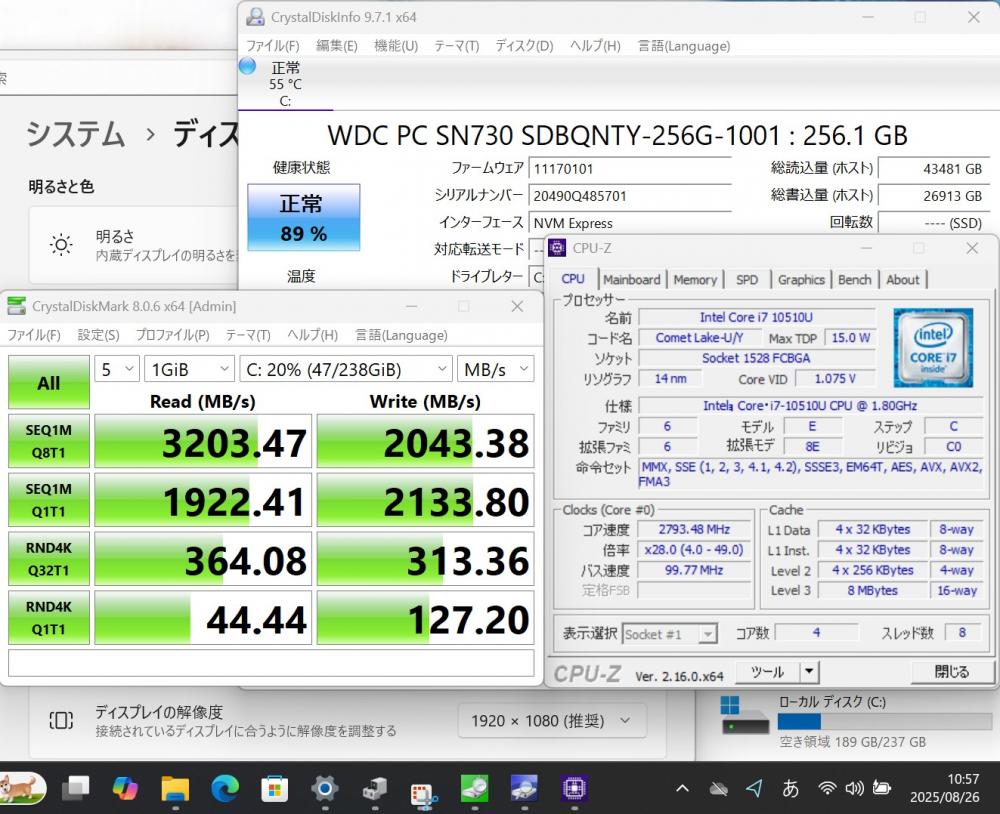Click the clock showing 10:57 in taskbar
The width and height of the screenshot is (1000, 814).
[x=962, y=779]
